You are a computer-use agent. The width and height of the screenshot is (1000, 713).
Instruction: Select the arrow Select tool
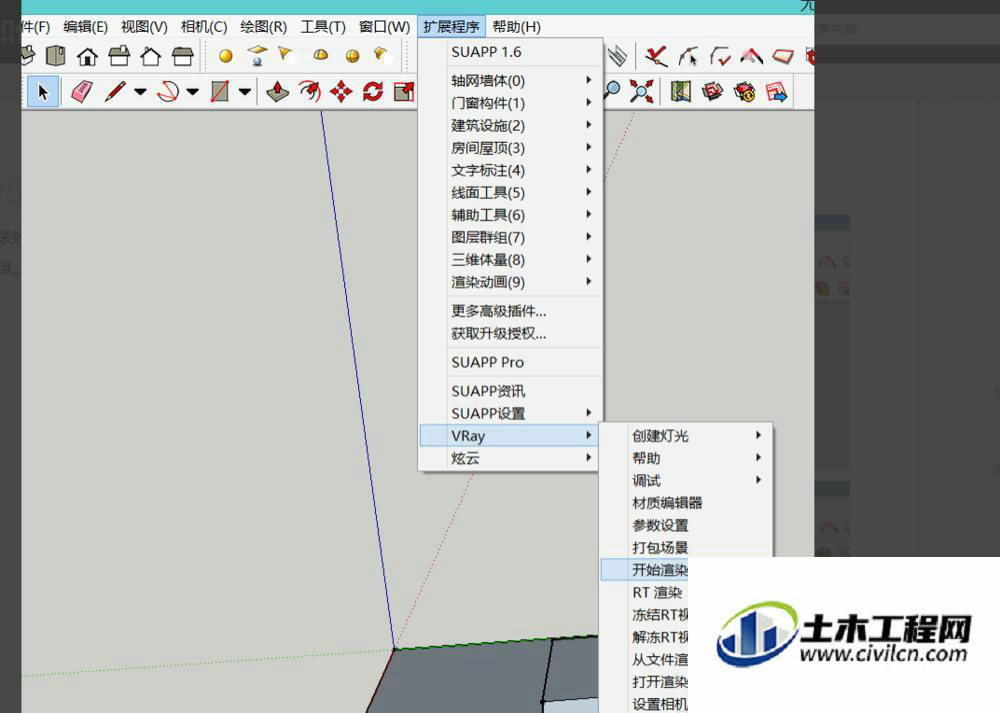pos(43,92)
